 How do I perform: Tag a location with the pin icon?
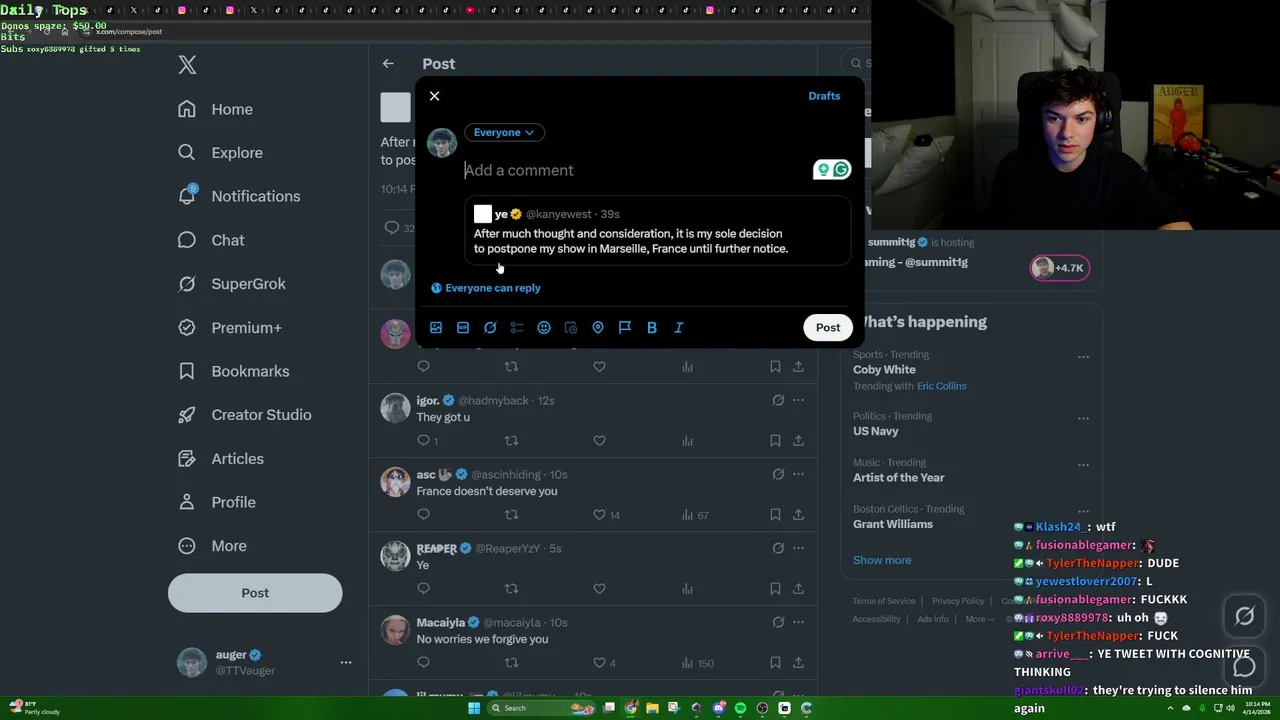coord(598,327)
